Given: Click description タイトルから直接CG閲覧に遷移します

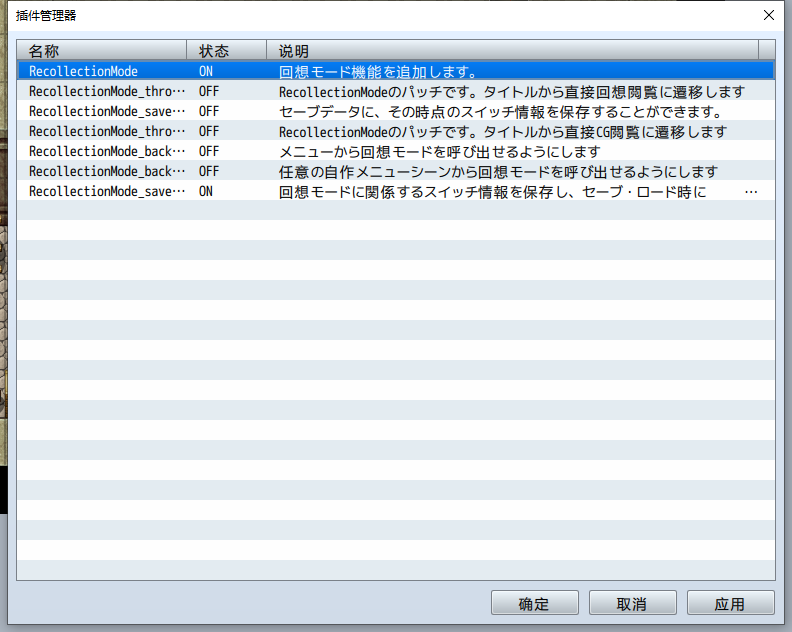Looking at the screenshot, I should (503, 132).
